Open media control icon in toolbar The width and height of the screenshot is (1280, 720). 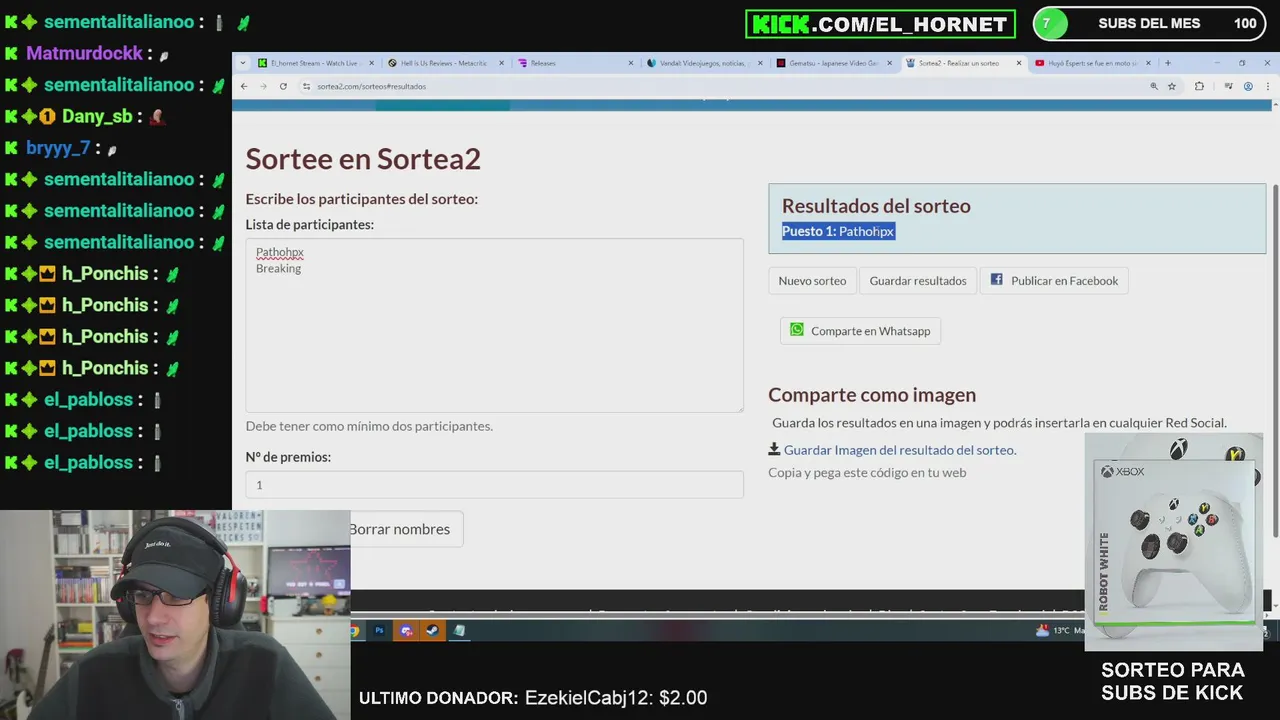pos(1229,86)
